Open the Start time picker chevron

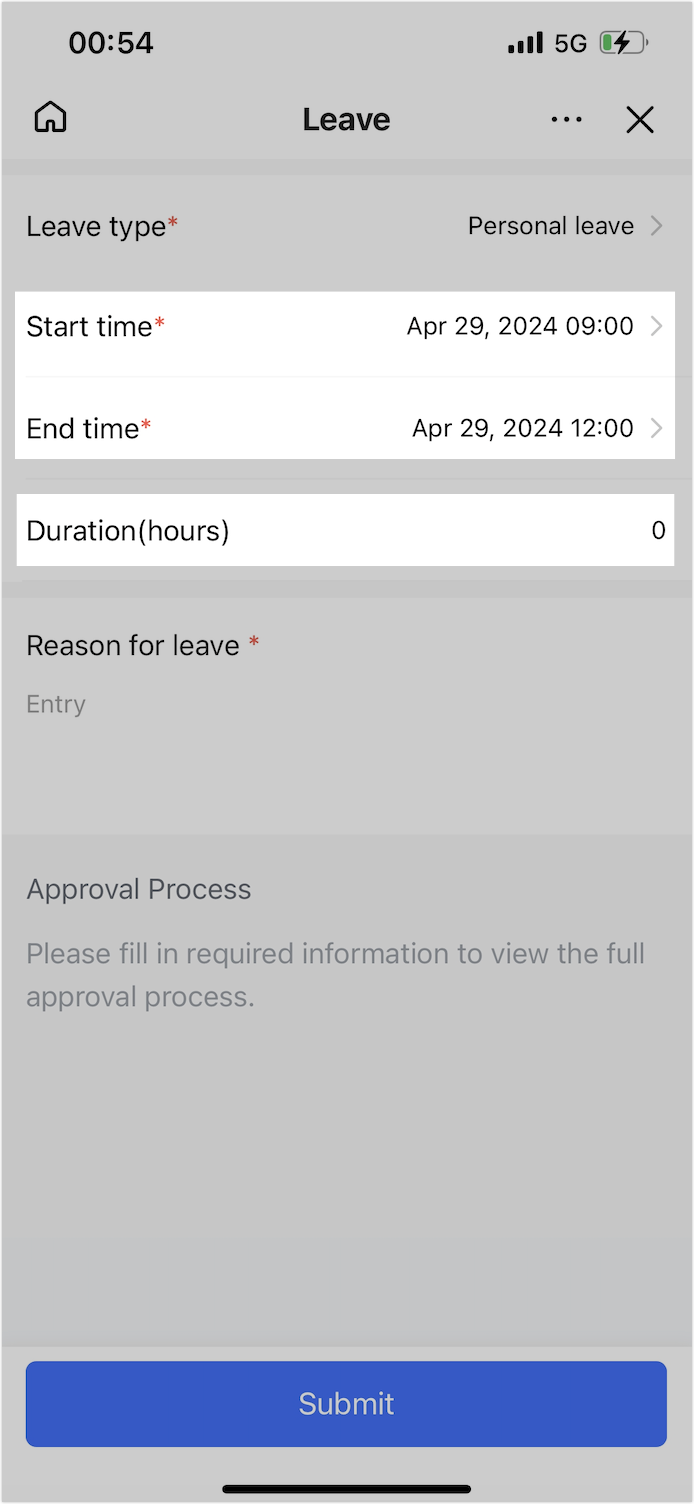point(657,326)
